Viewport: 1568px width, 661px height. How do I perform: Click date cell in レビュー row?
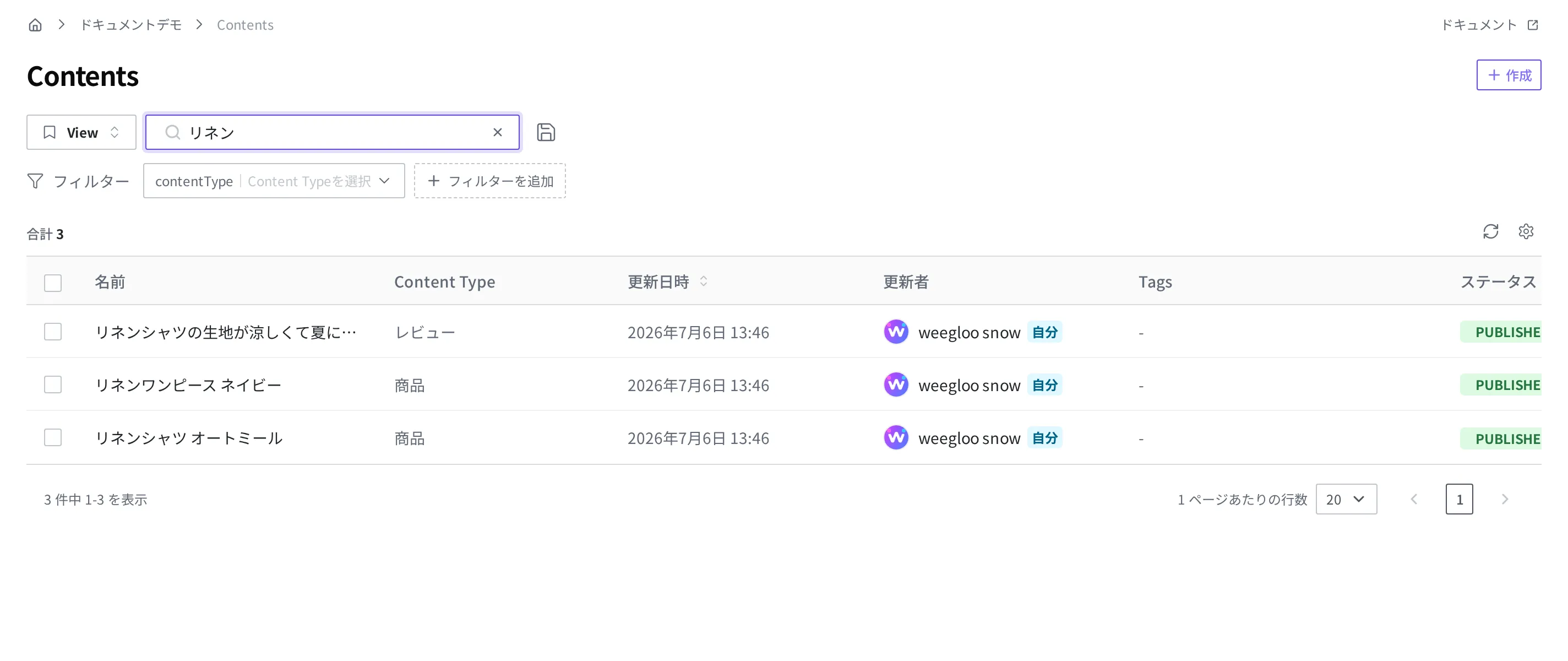(x=698, y=333)
